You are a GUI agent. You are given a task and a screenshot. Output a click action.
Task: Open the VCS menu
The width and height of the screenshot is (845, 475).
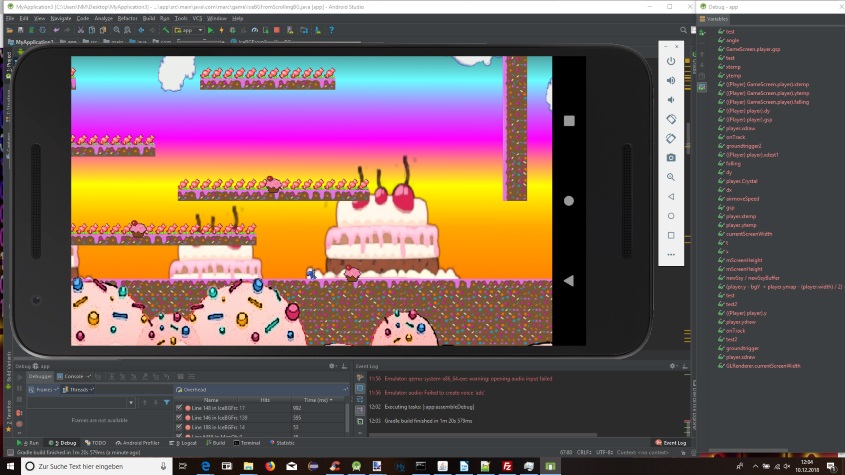pyautogui.click(x=197, y=18)
